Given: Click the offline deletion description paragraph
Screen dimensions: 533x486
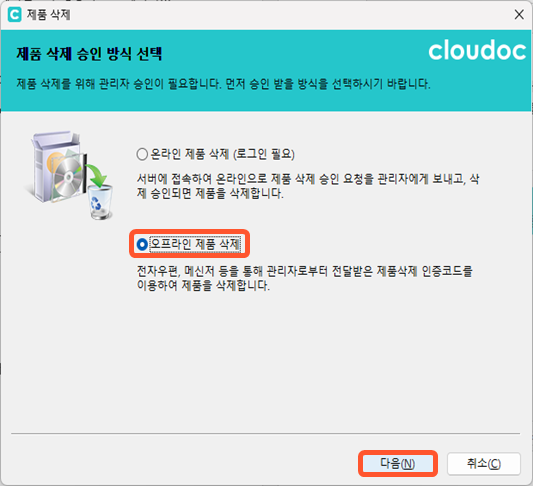Looking at the screenshot, I should pyautogui.click(x=305, y=278).
